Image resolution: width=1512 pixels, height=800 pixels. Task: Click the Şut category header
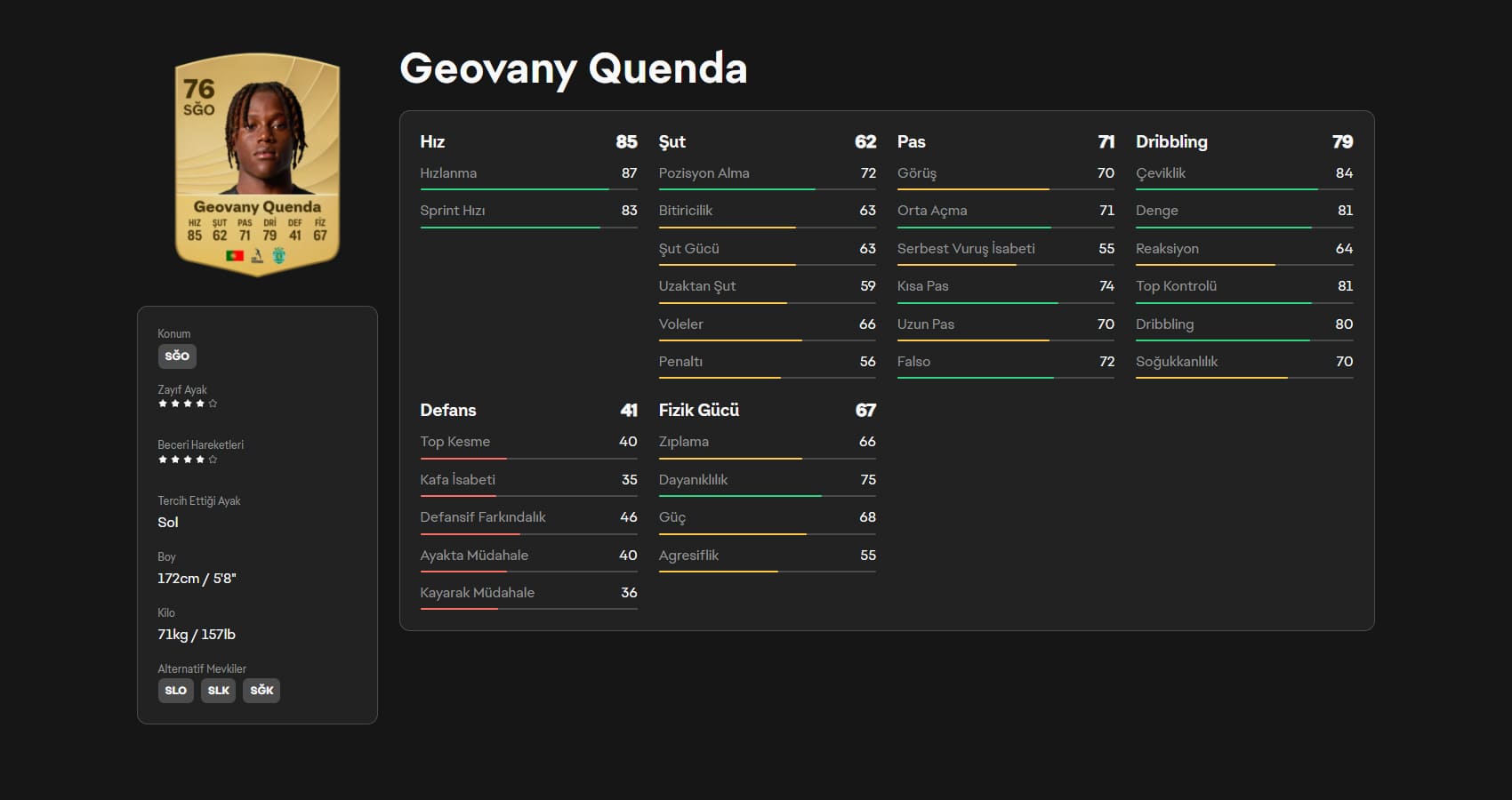tap(672, 141)
